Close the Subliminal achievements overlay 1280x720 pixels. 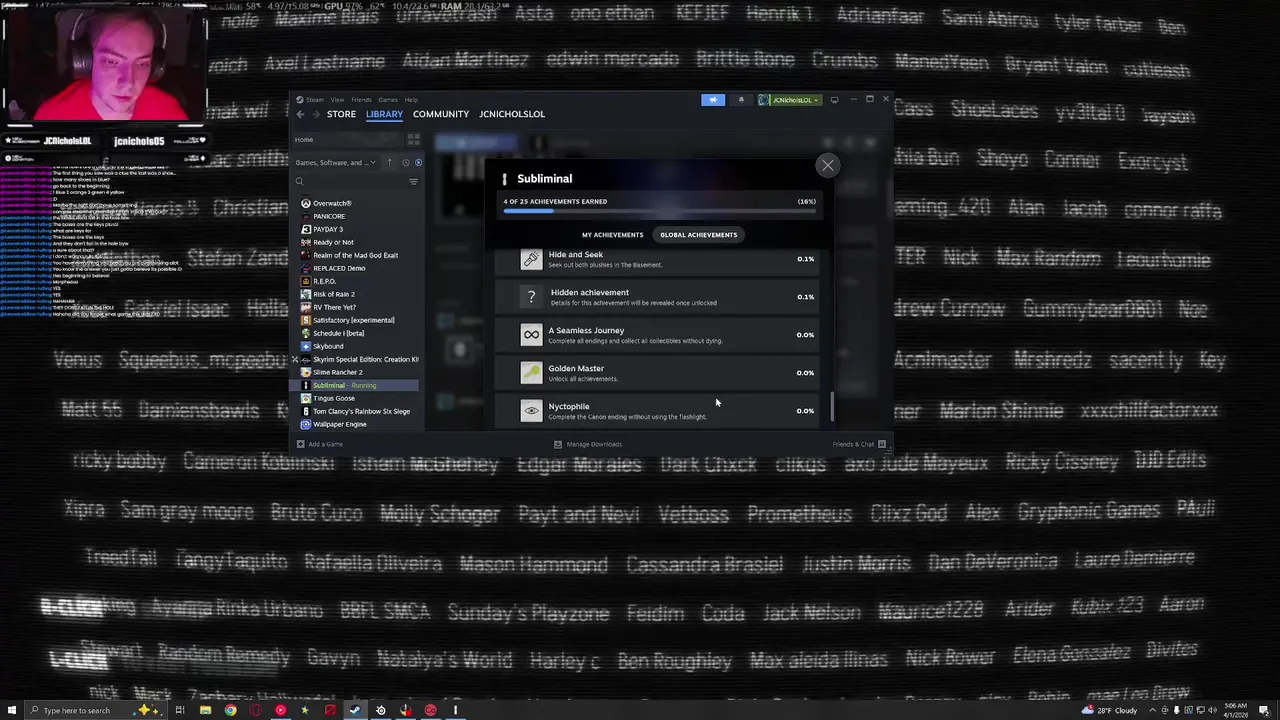coord(827,165)
